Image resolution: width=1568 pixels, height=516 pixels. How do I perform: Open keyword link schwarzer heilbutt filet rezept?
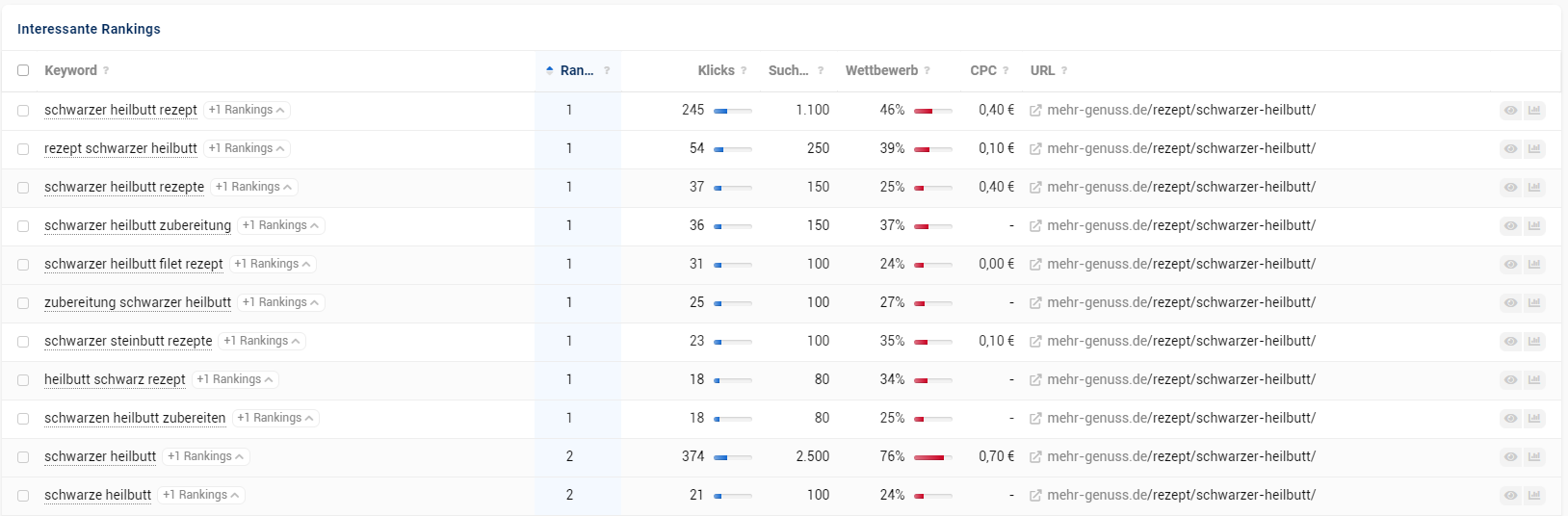pyautogui.click(x=134, y=264)
